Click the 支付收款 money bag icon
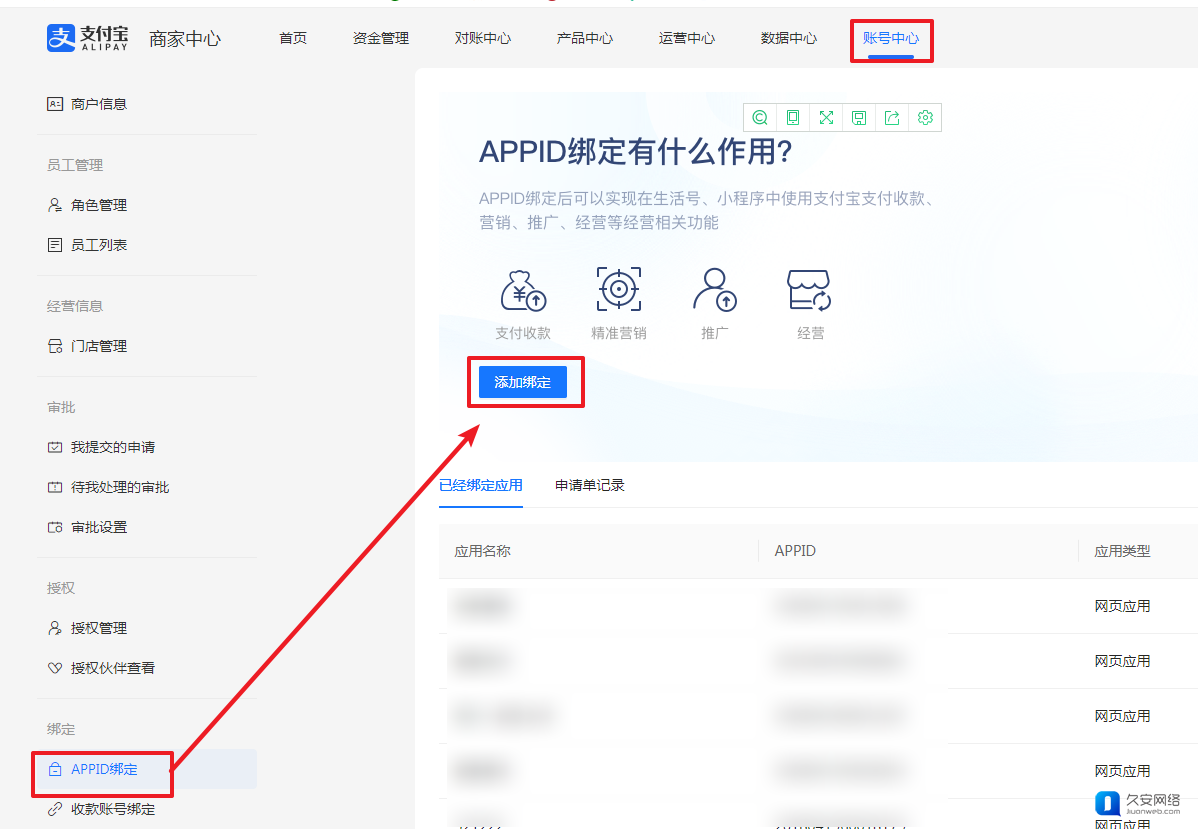This screenshot has height=829, width=1198. point(523,290)
